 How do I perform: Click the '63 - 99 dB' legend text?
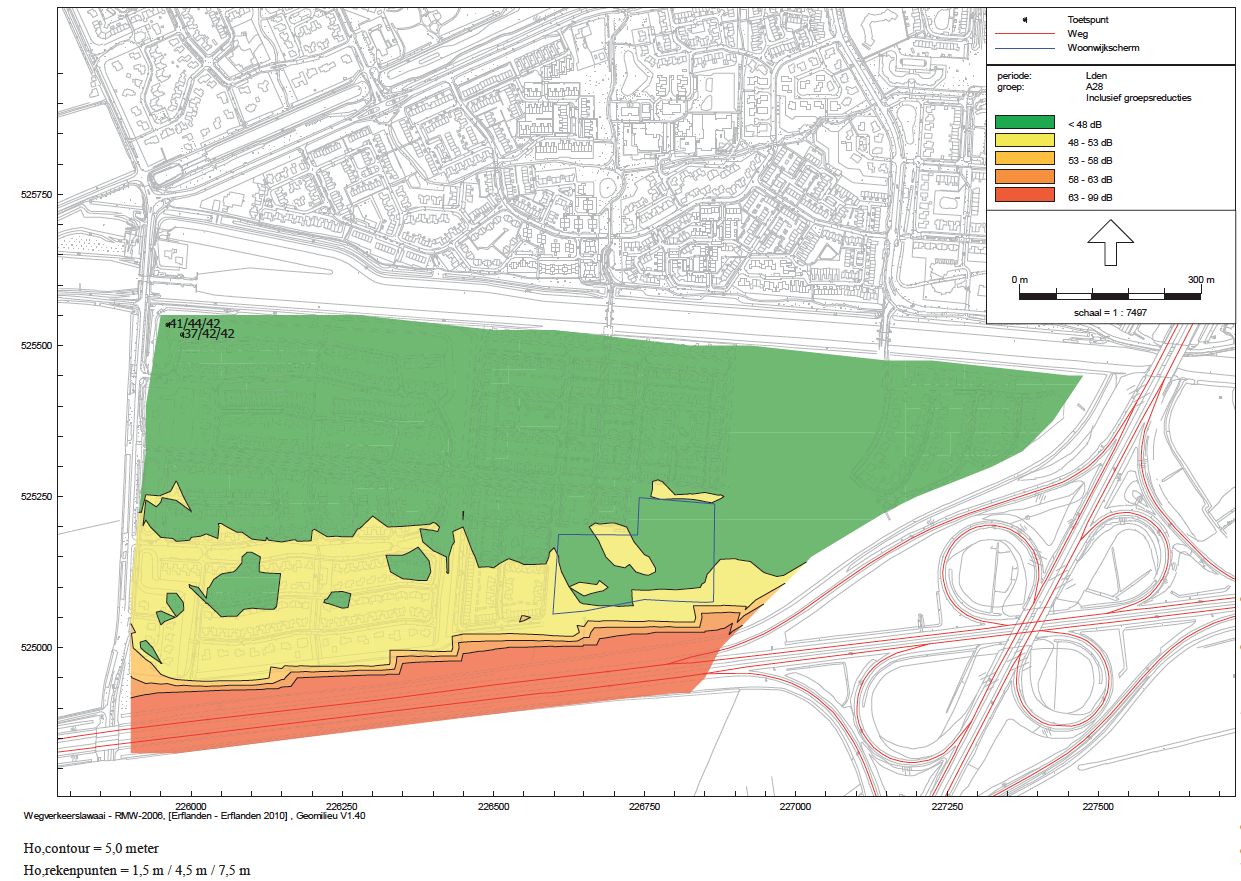(1090, 198)
